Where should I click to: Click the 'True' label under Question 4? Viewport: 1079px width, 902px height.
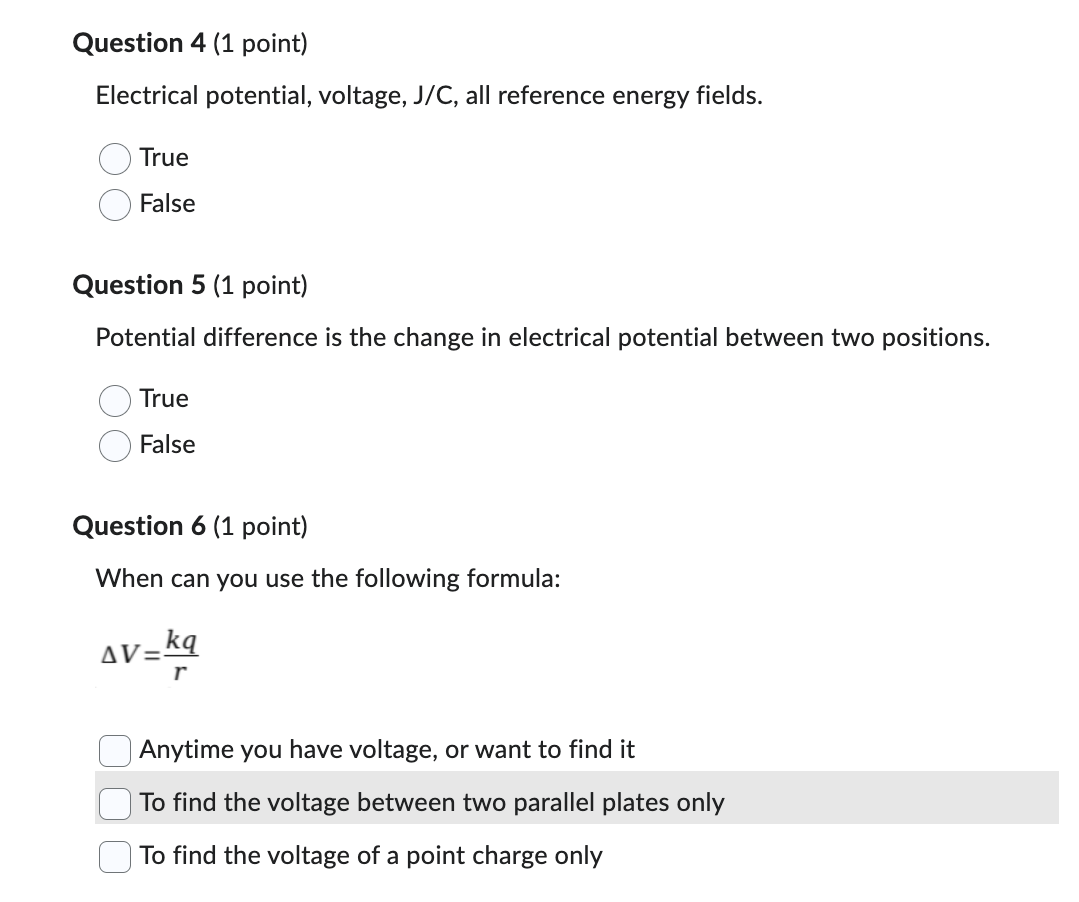coord(163,157)
